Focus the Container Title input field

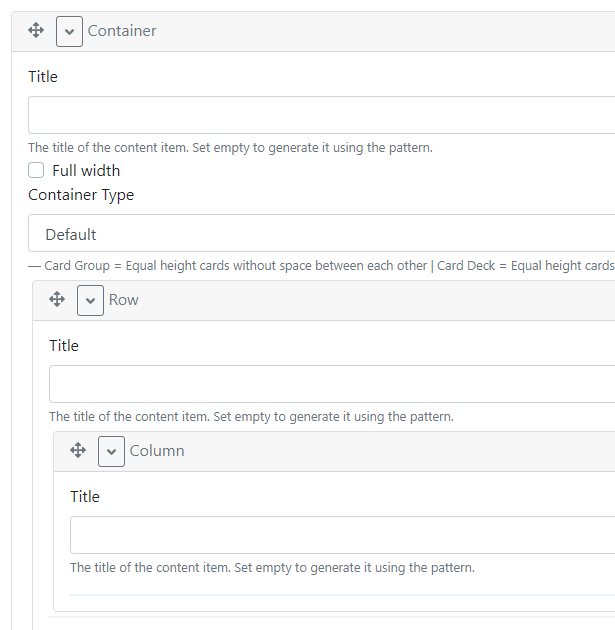pyautogui.click(x=321, y=115)
